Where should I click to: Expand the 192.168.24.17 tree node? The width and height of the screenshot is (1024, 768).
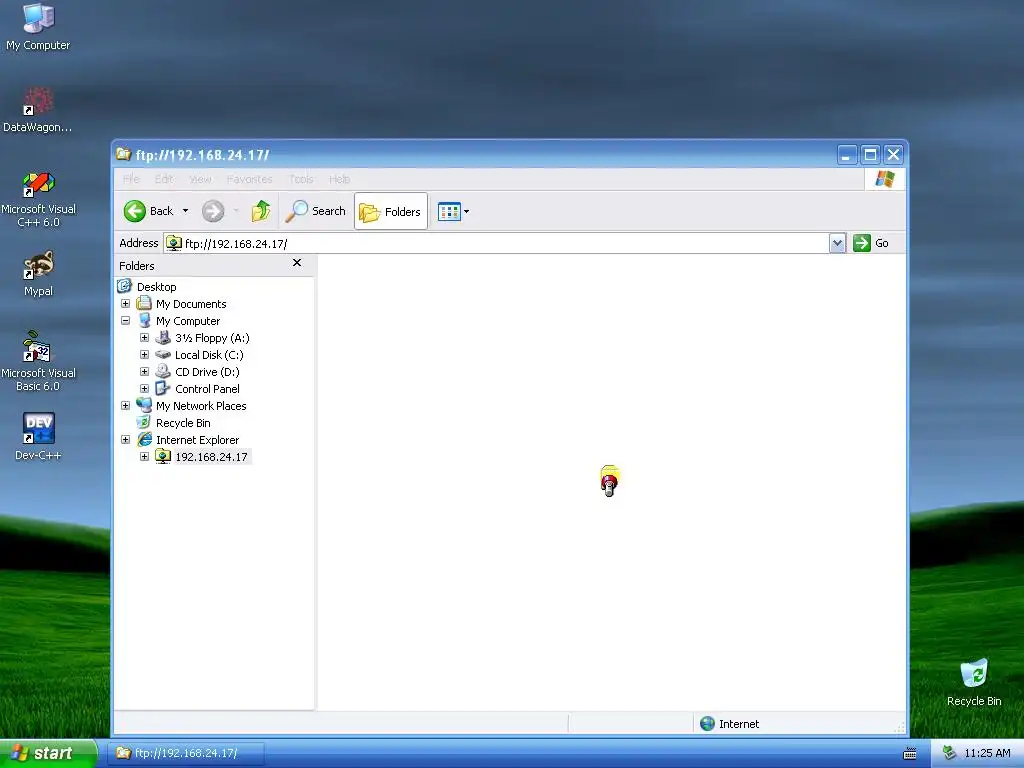click(x=144, y=456)
